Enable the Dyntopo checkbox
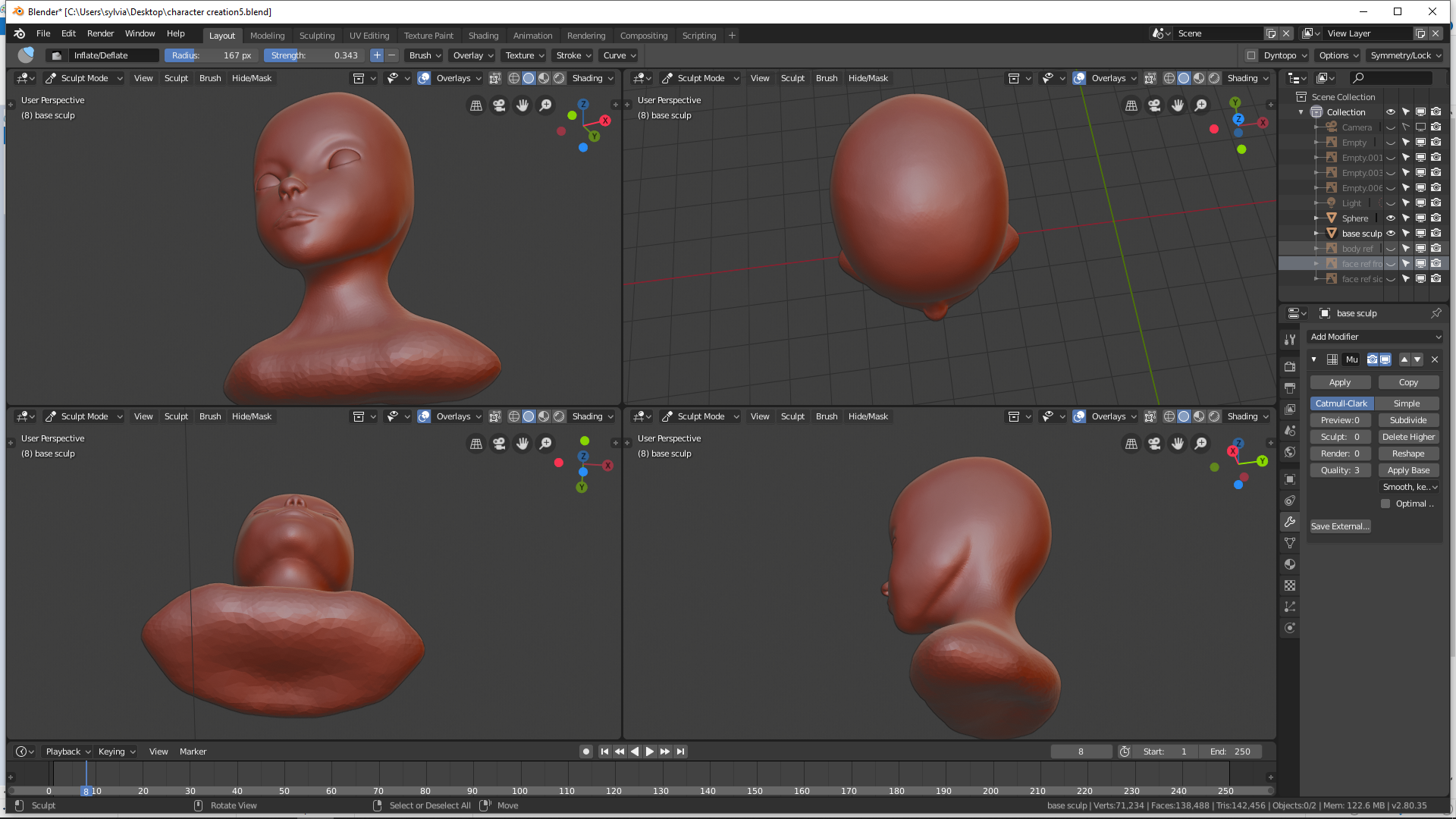1456x819 pixels. tap(1251, 55)
